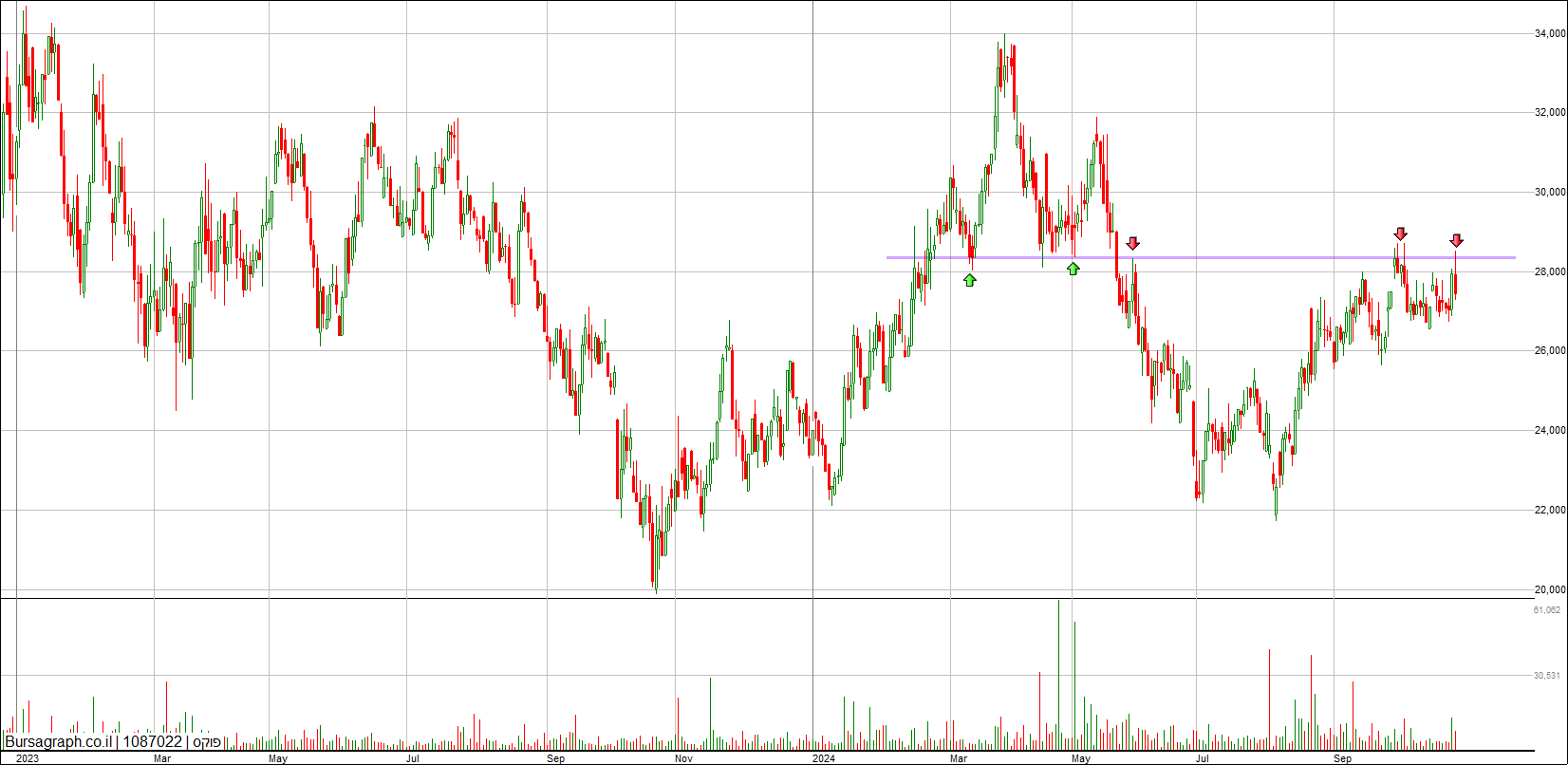Click the 20,000 price axis label

click(x=1550, y=589)
